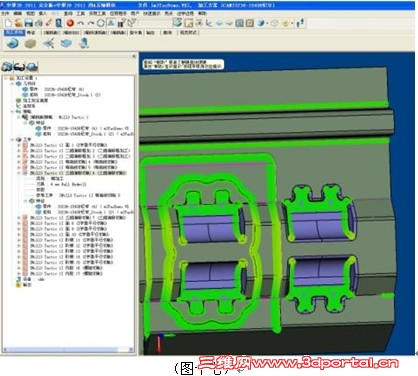This screenshot has height=376, width=418.
Task: Select operation 2 row in the tree
Action: [x=77, y=151]
